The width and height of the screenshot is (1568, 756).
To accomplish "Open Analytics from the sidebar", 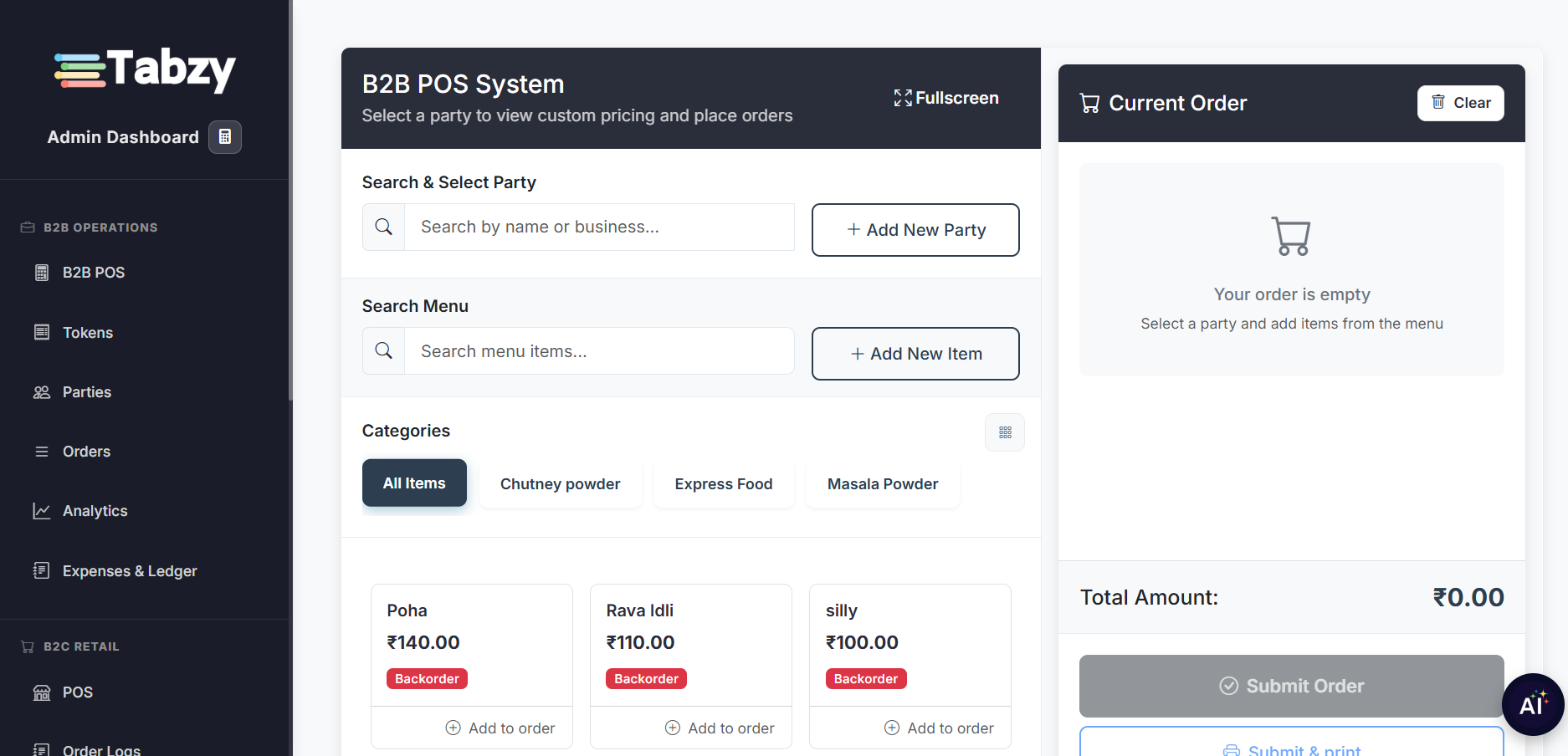I will pos(95,511).
